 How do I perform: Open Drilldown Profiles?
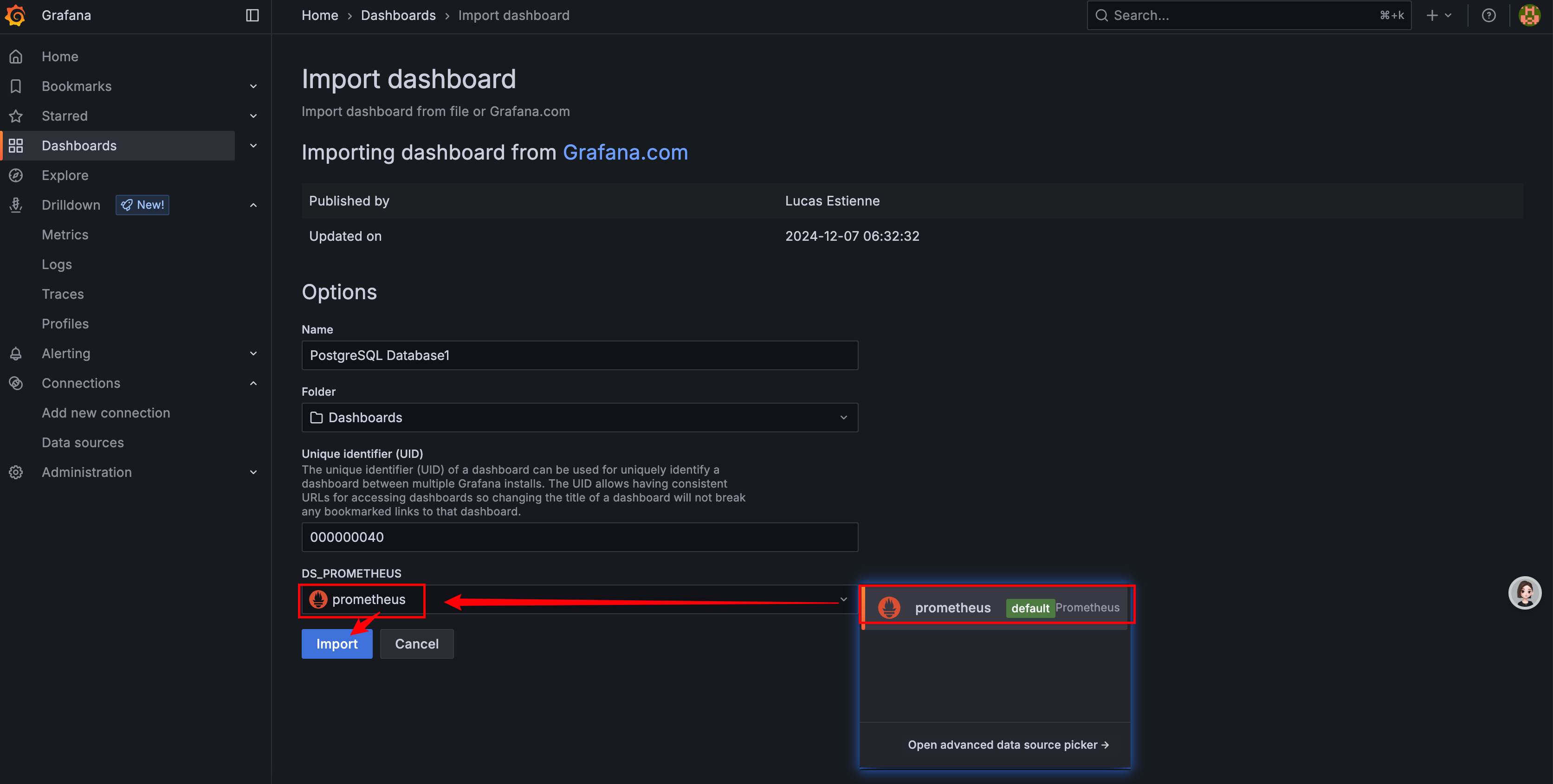[x=65, y=324]
